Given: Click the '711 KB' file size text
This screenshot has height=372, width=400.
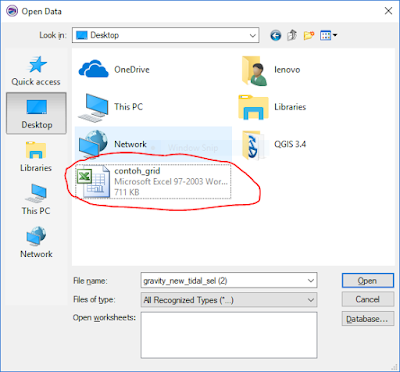Looking at the screenshot, I should pyautogui.click(x=127, y=192).
